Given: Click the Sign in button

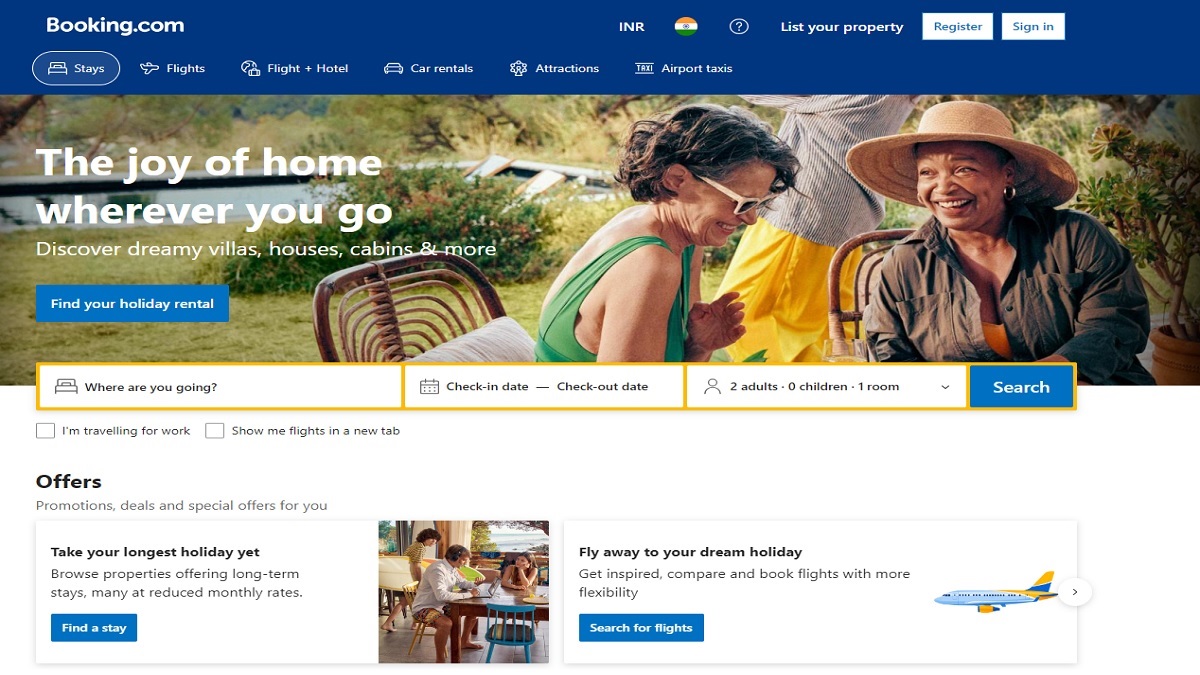Looking at the screenshot, I should point(1033,27).
